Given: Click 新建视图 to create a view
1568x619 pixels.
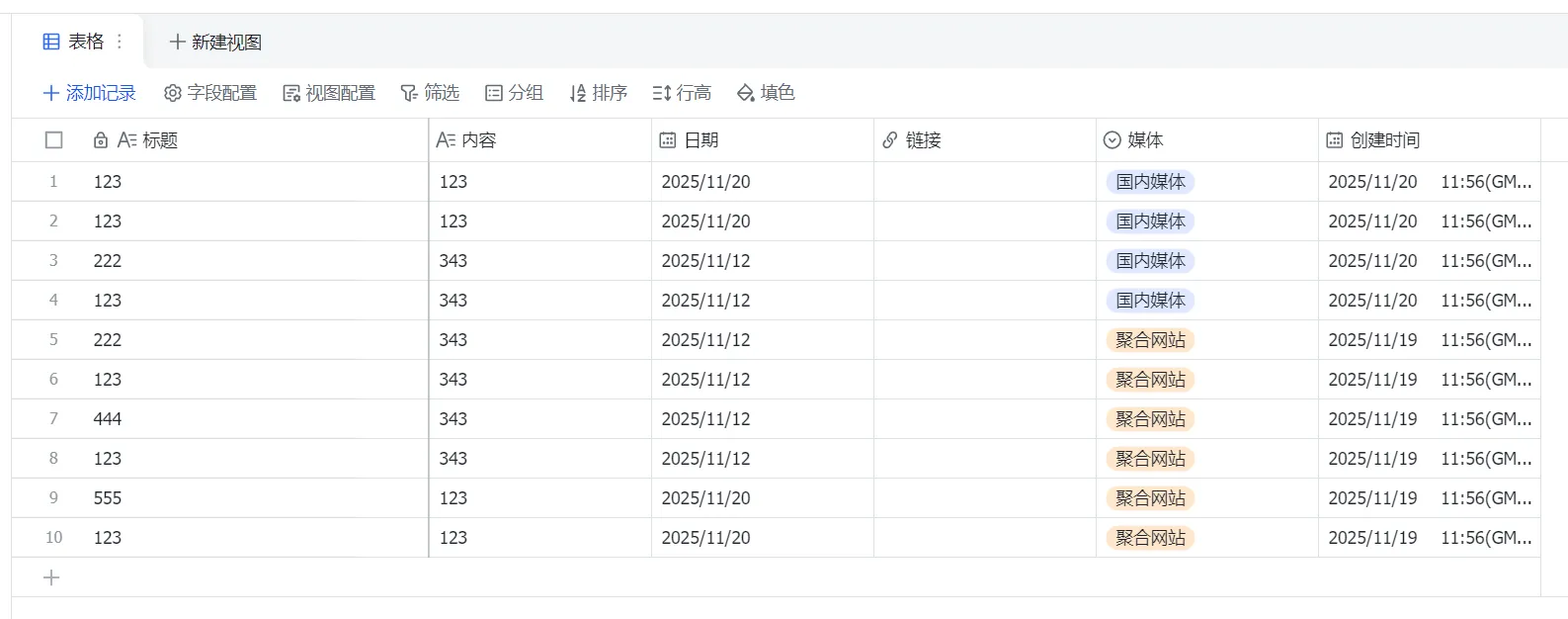Looking at the screenshot, I should [x=215, y=42].
